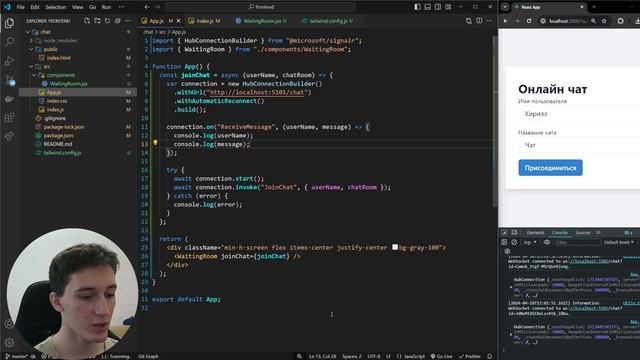Open the Accounts icon in activity bar

click(9, 324)
